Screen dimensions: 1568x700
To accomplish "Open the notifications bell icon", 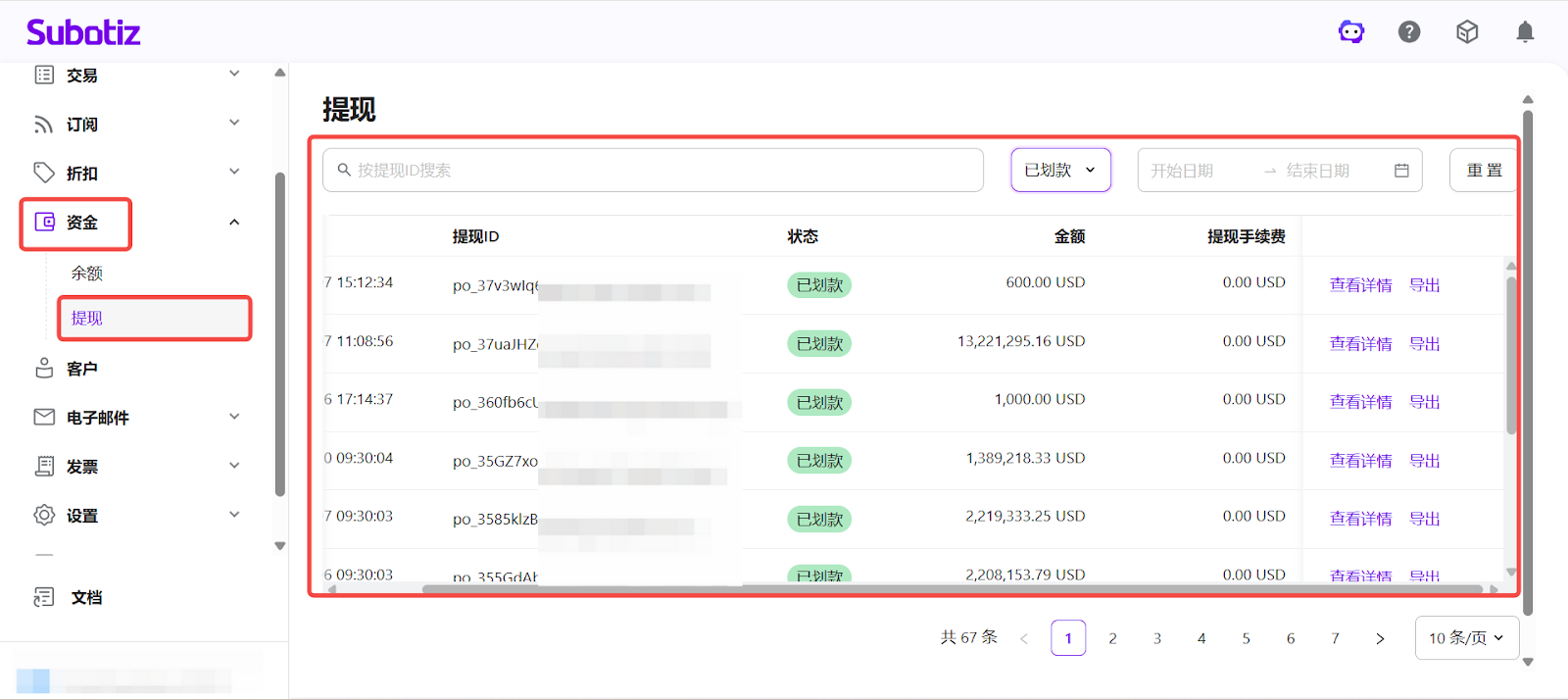I will [1525, 32].
